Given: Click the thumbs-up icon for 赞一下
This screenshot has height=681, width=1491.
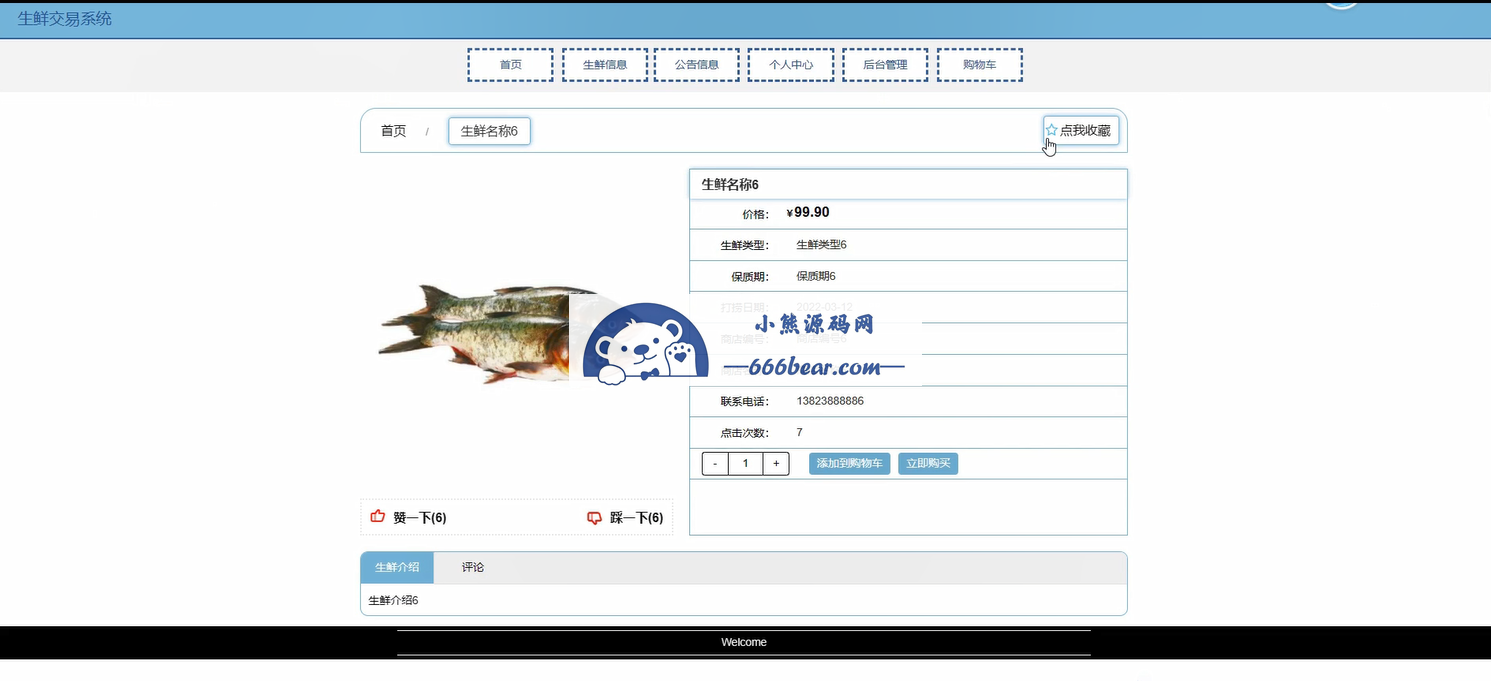Looking at the screenshot, I should (x=378, y=517).
